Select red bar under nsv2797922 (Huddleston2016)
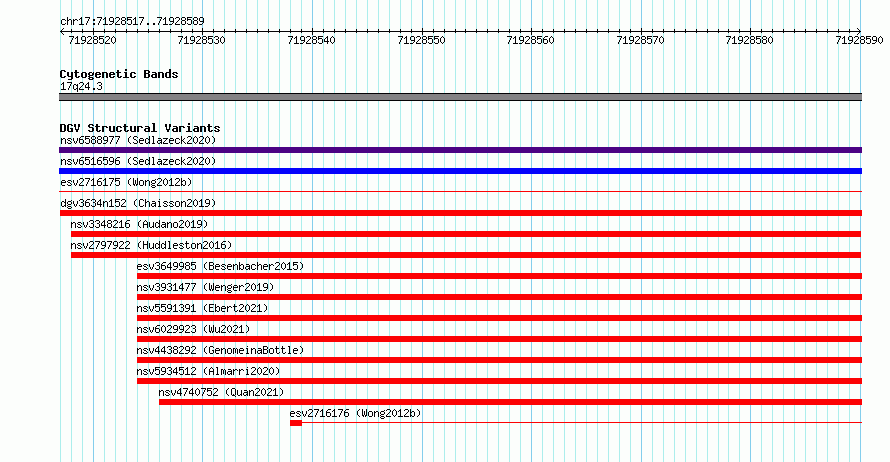The image size is (890, 462). tap(466, 255)
